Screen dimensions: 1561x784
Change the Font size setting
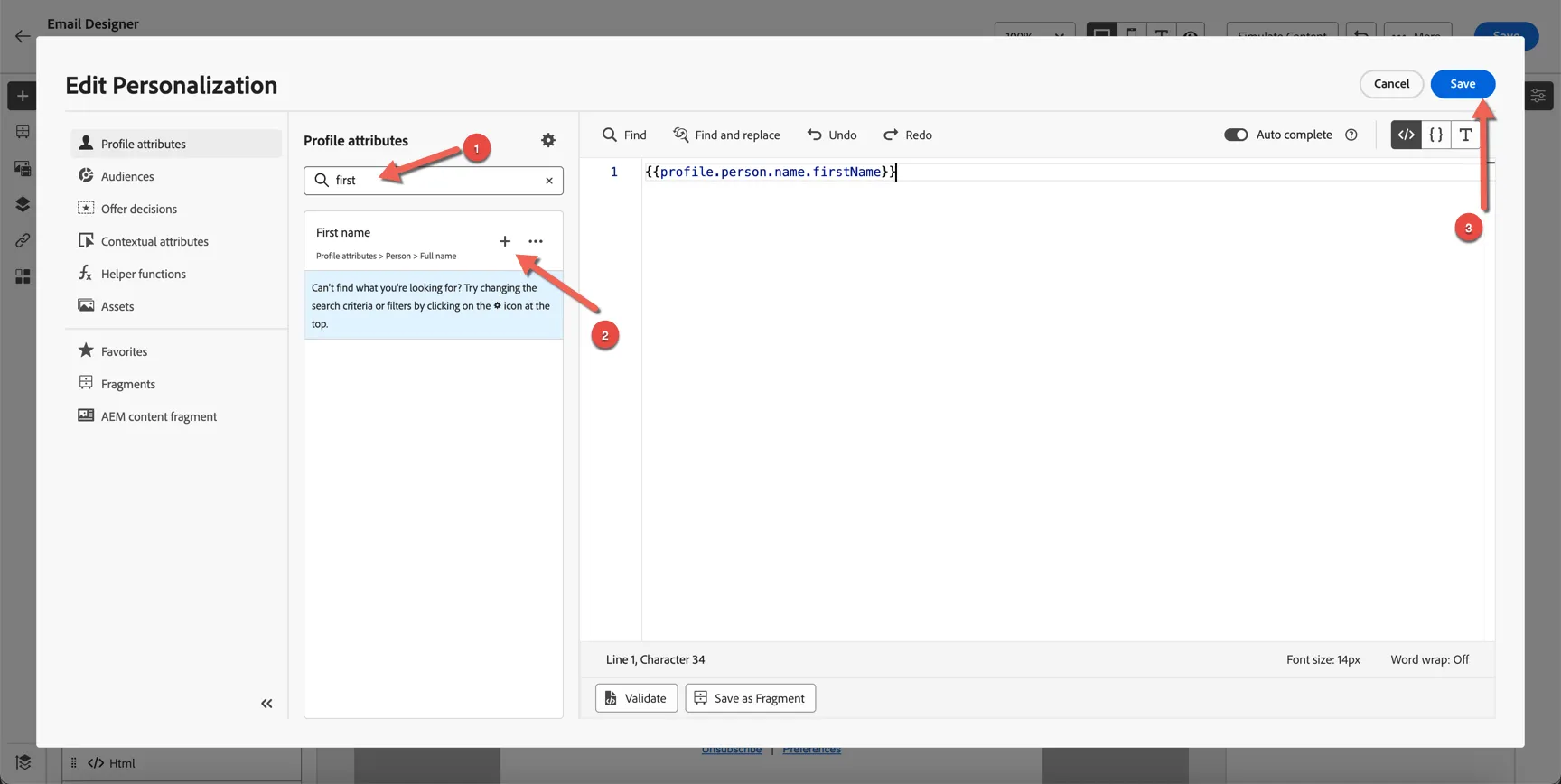point(1323,660)
